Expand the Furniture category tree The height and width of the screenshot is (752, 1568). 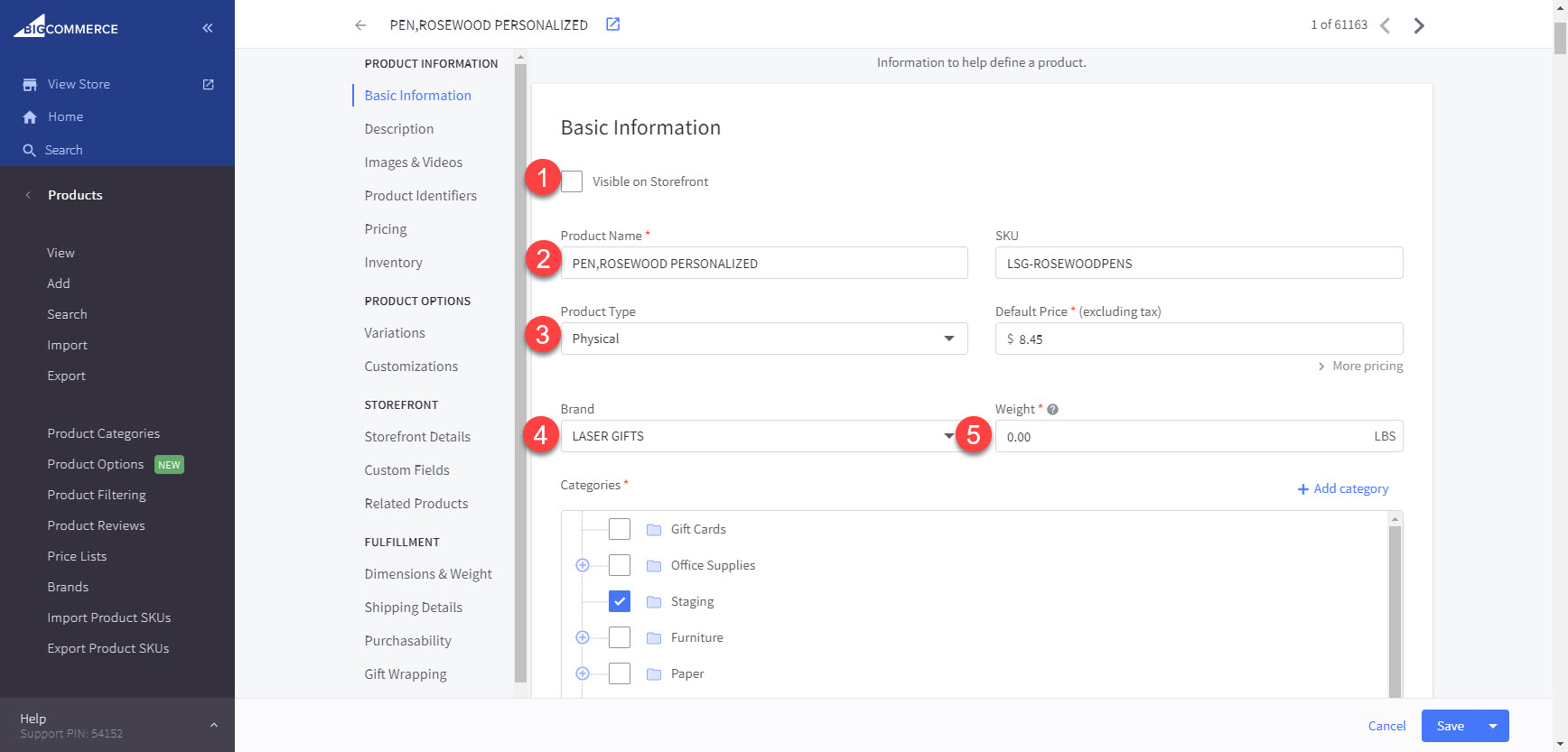583,637
